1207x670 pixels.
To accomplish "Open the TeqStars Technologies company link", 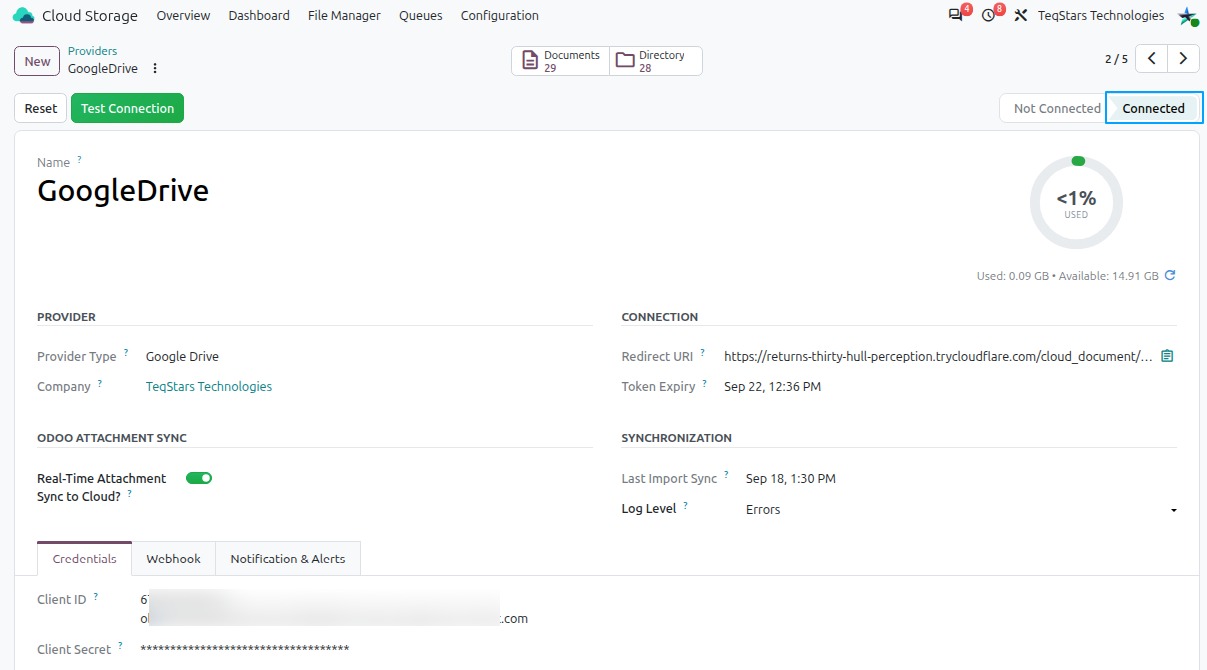I will pyautogui.click(x=209, y=387).
